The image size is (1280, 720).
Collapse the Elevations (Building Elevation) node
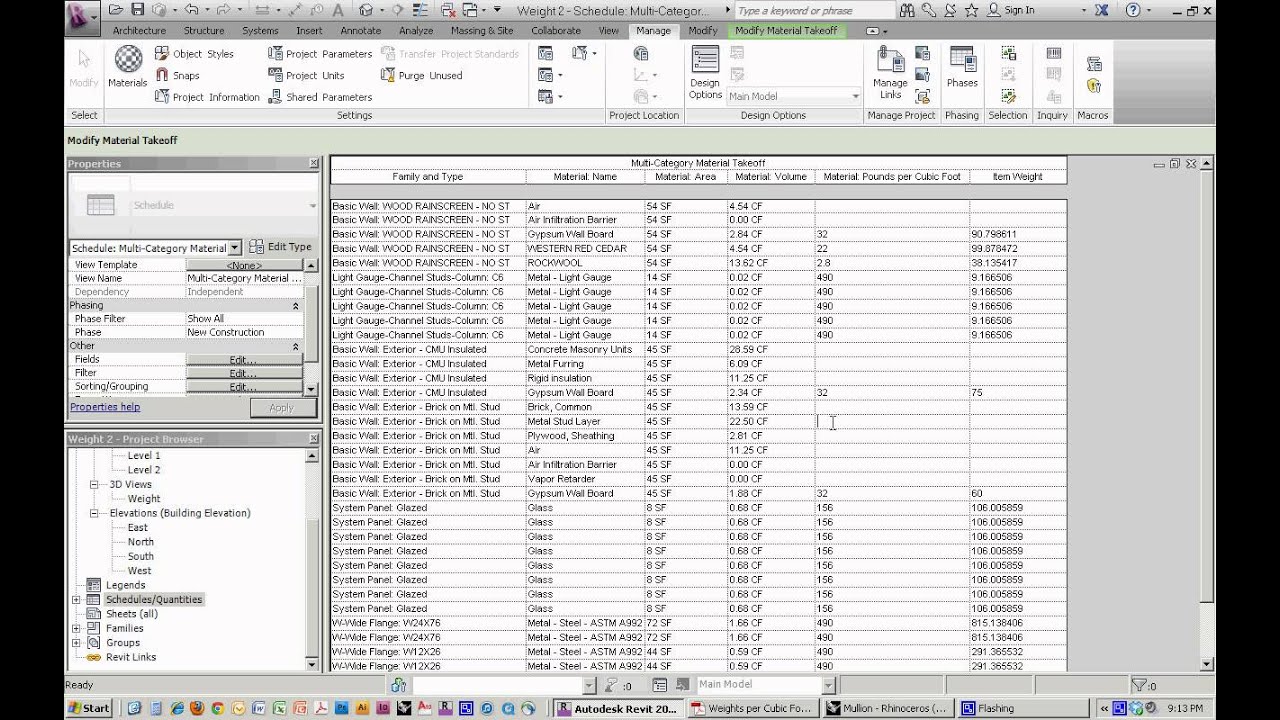point(93,513)
